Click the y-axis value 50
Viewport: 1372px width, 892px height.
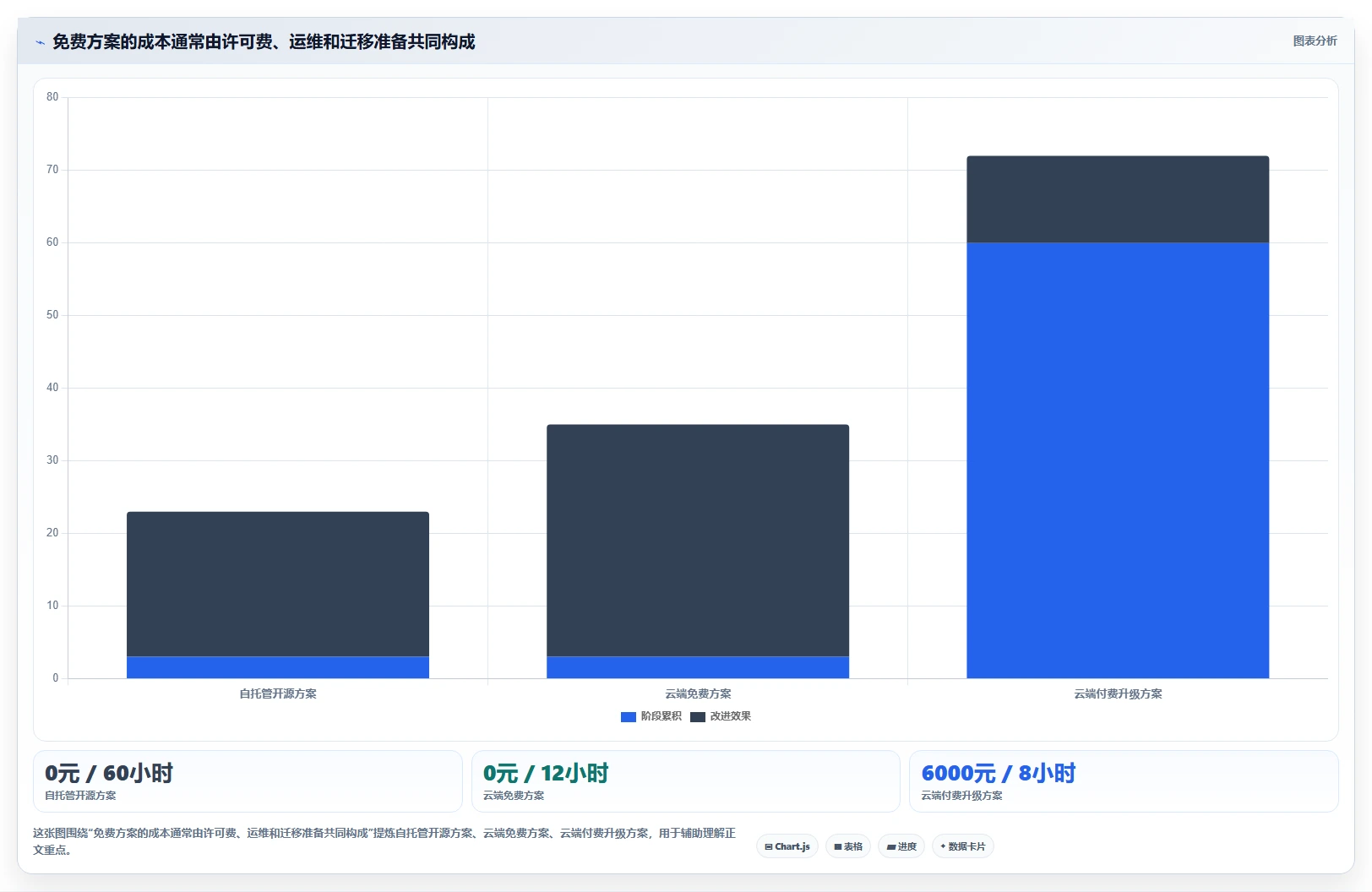pos(52,315)
